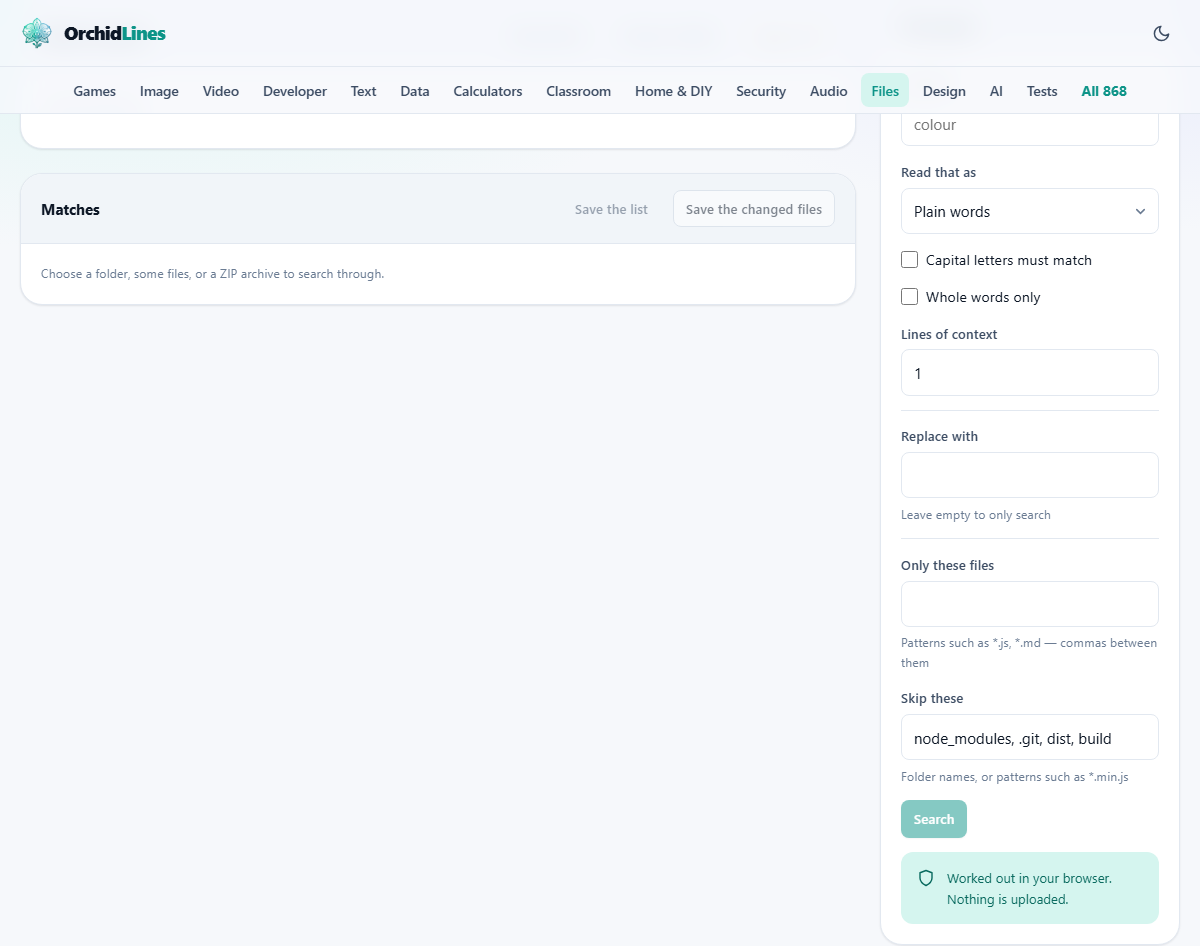
Task: Switch to the Image category
Action: (x=159, y=91)
